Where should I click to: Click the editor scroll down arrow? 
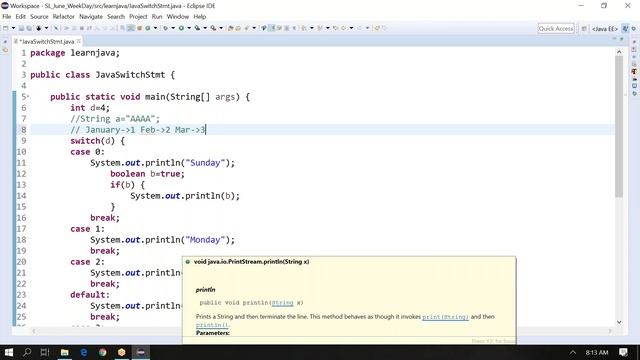(619, 322)
